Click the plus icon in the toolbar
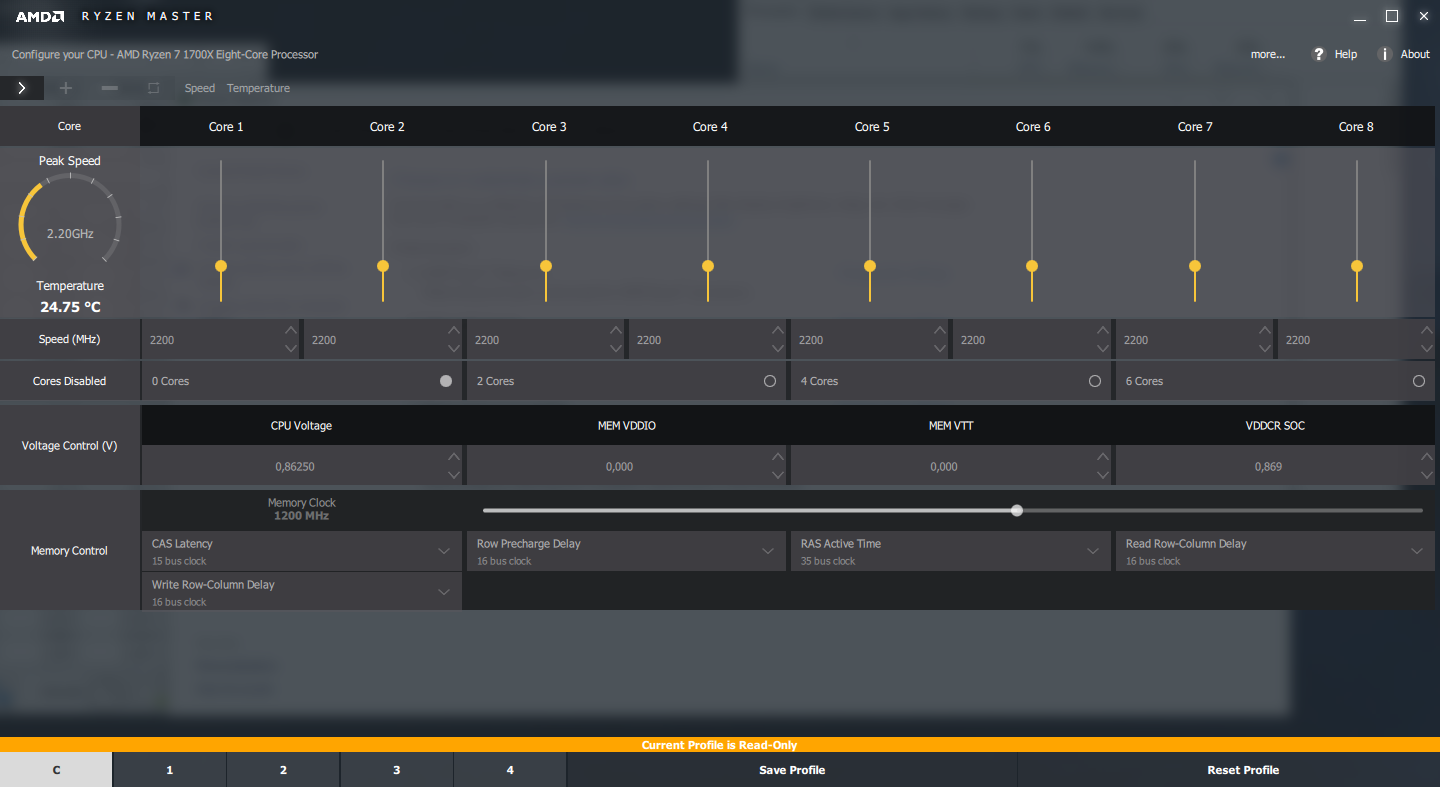 (66, 88)
